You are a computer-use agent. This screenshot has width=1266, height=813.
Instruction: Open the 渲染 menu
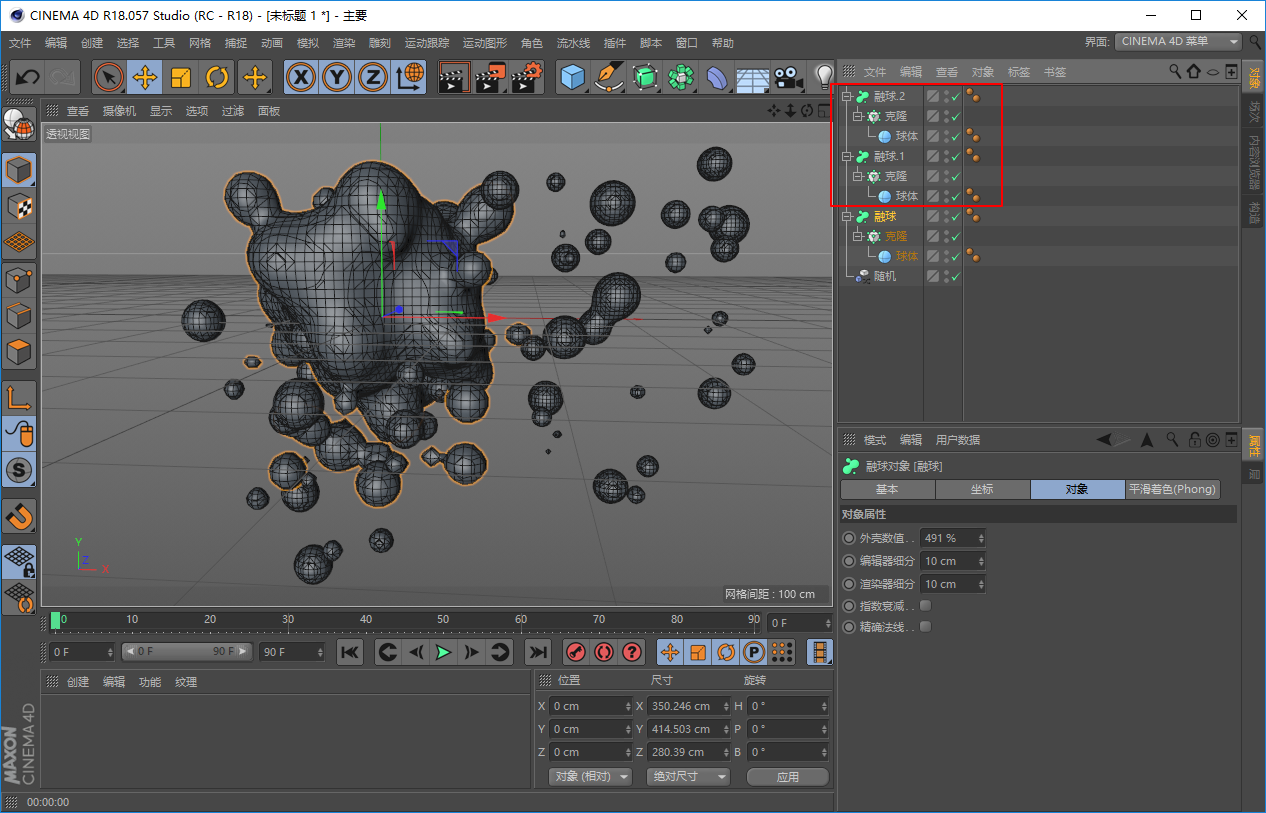[x=344, y=43]
